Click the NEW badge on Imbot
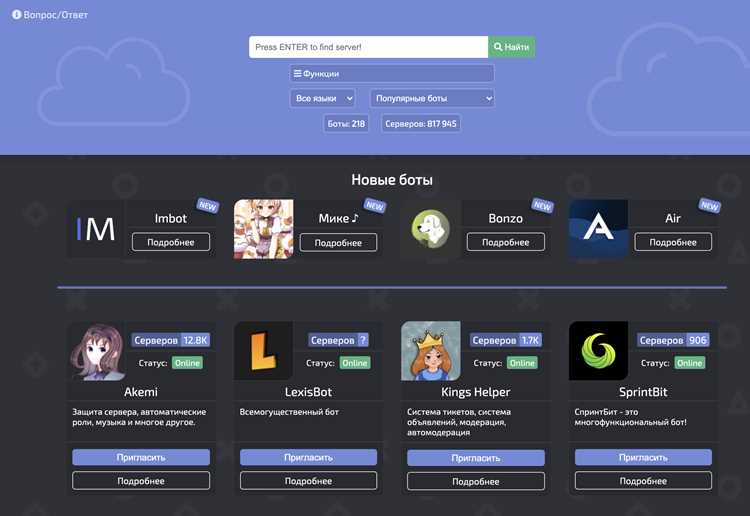 [208, 205]
